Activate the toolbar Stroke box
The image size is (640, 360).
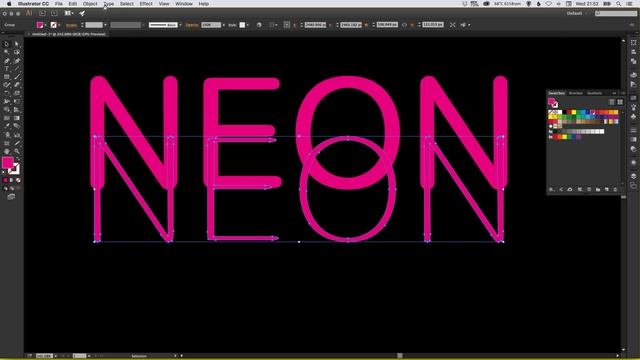click(15, 169)
